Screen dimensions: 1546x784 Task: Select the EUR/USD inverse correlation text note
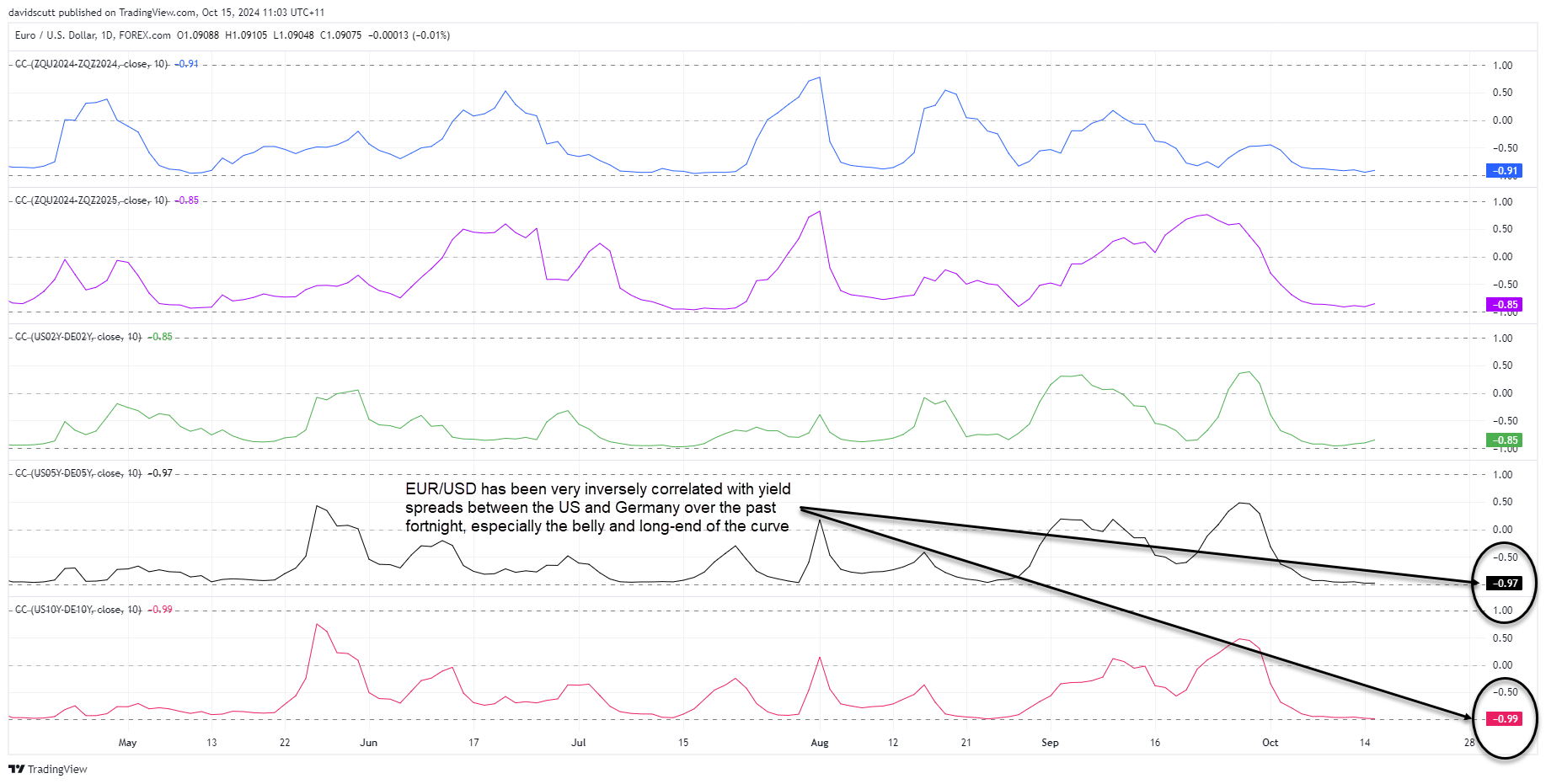(x=598, y=508)
